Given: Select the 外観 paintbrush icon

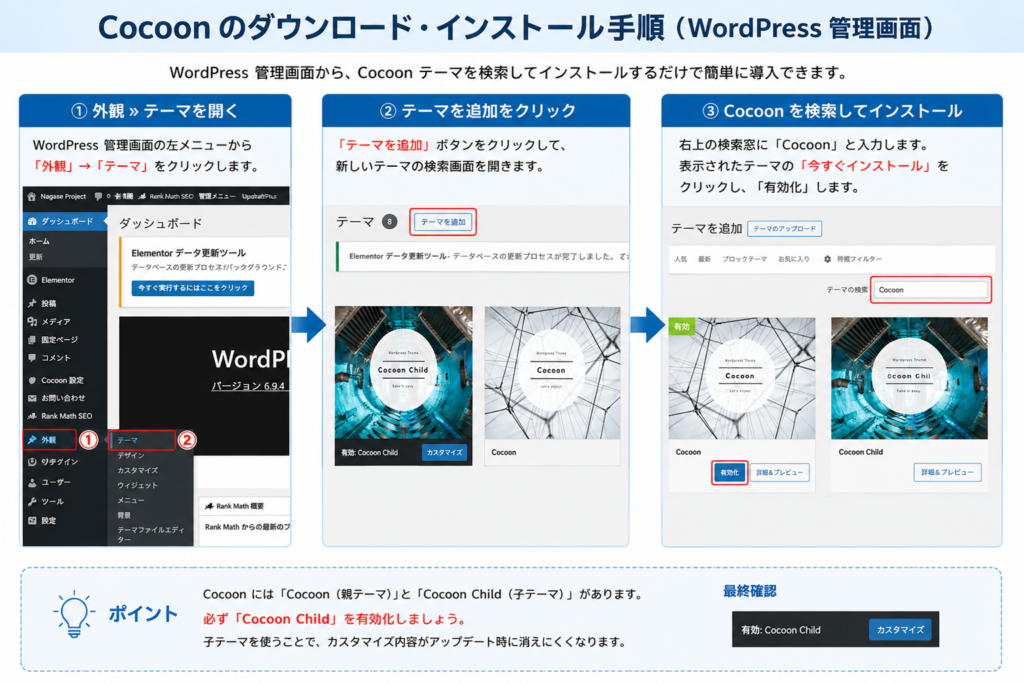Looking at the screenshot, I should point(32,440).
